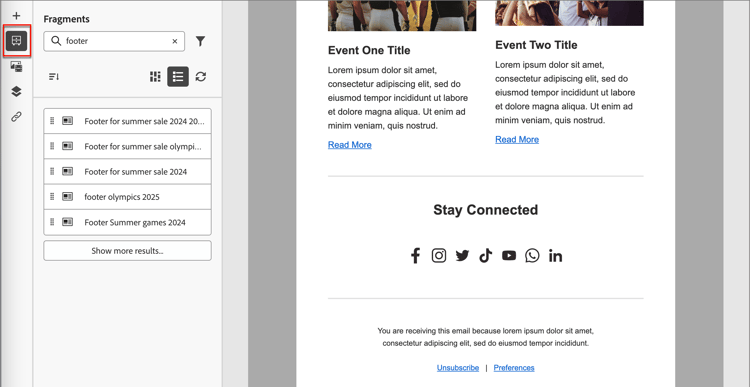Click the LinkedIn social icon
The height and width of the screenshot is (387, 750).
point(555,256)
